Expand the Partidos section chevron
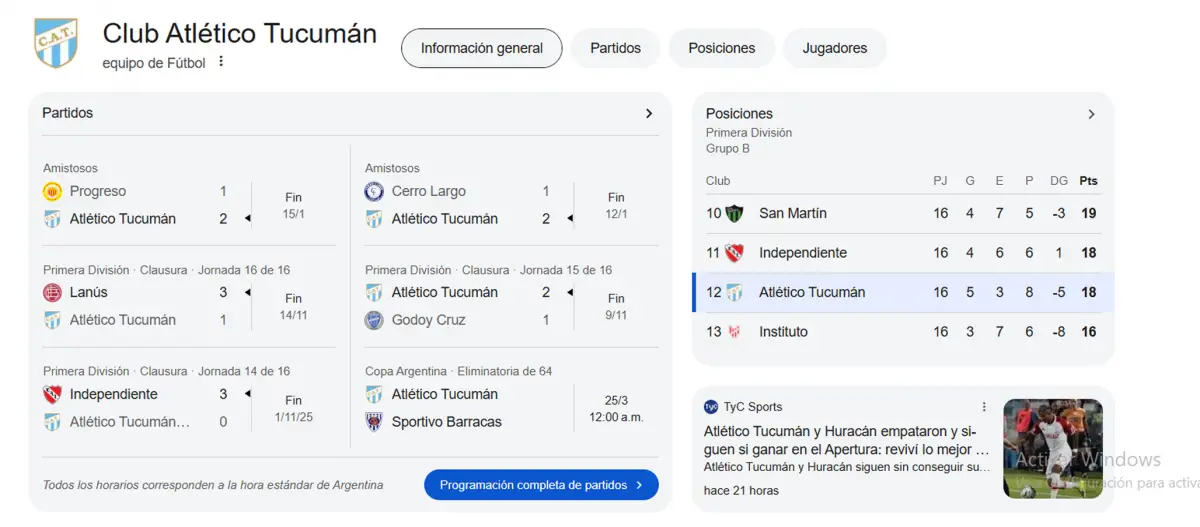 tap(649, 114)
